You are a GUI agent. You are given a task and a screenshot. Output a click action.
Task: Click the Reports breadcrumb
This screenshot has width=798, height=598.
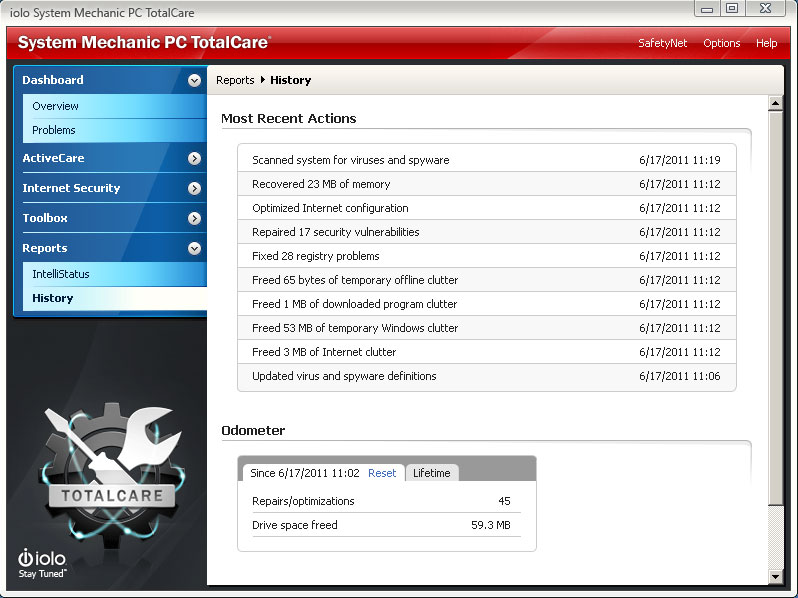click(235, 80)
